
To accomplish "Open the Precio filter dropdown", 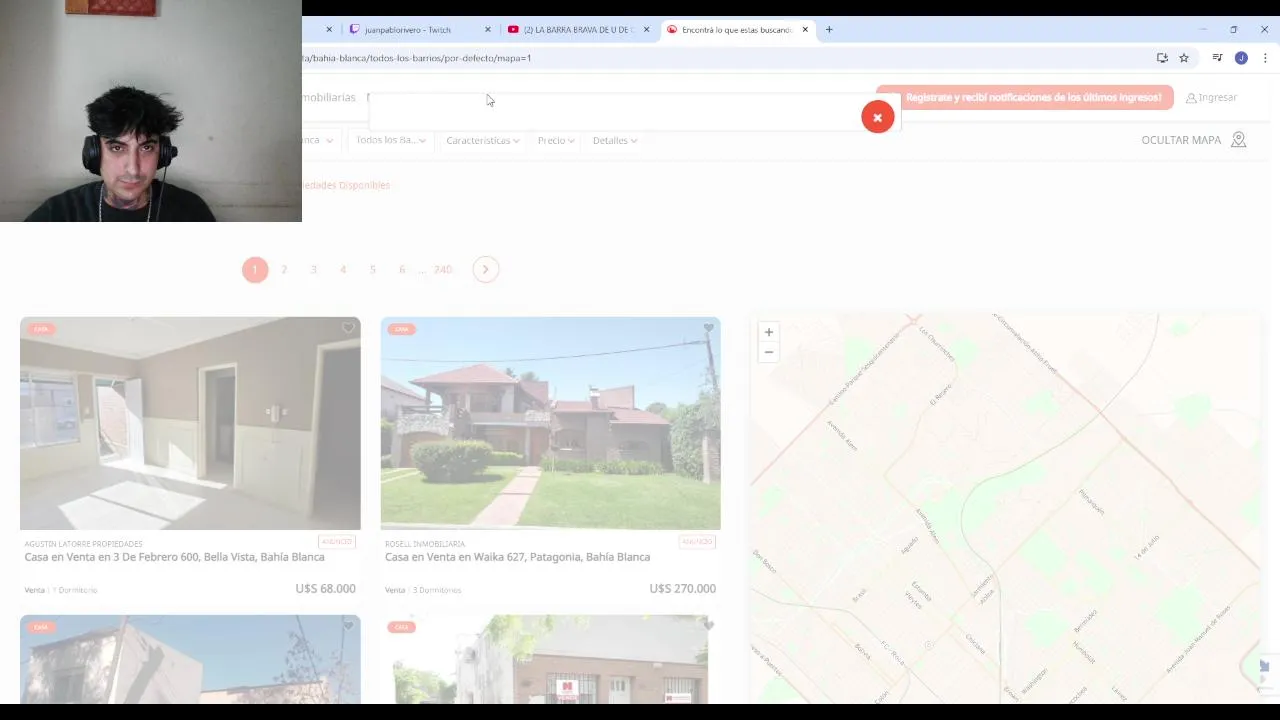I will point(556,140).
